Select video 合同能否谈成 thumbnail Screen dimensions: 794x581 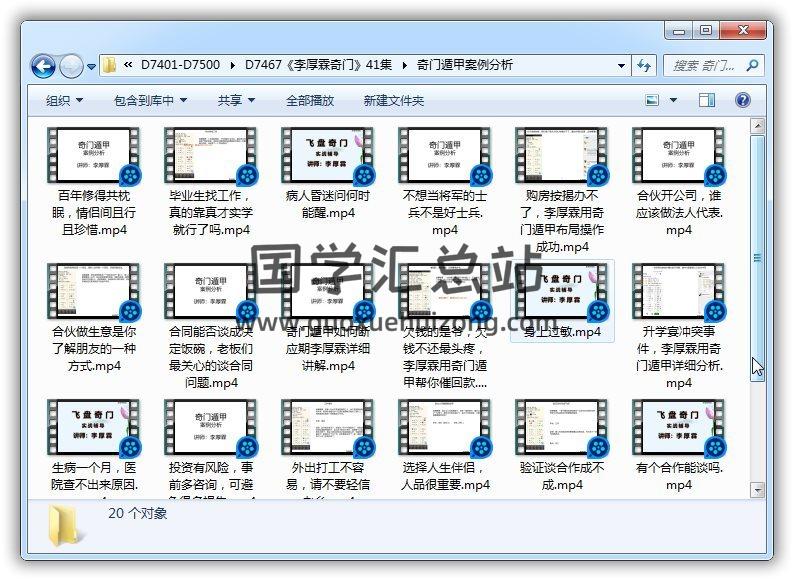211,291
